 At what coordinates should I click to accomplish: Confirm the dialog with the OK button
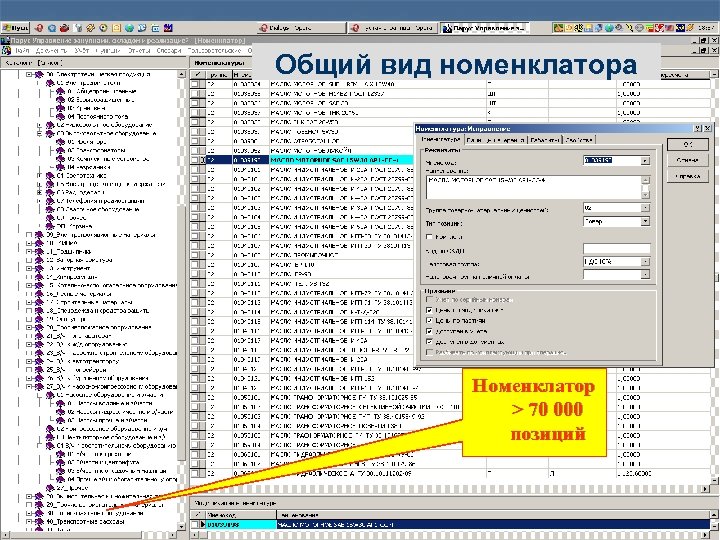[687, 144]
